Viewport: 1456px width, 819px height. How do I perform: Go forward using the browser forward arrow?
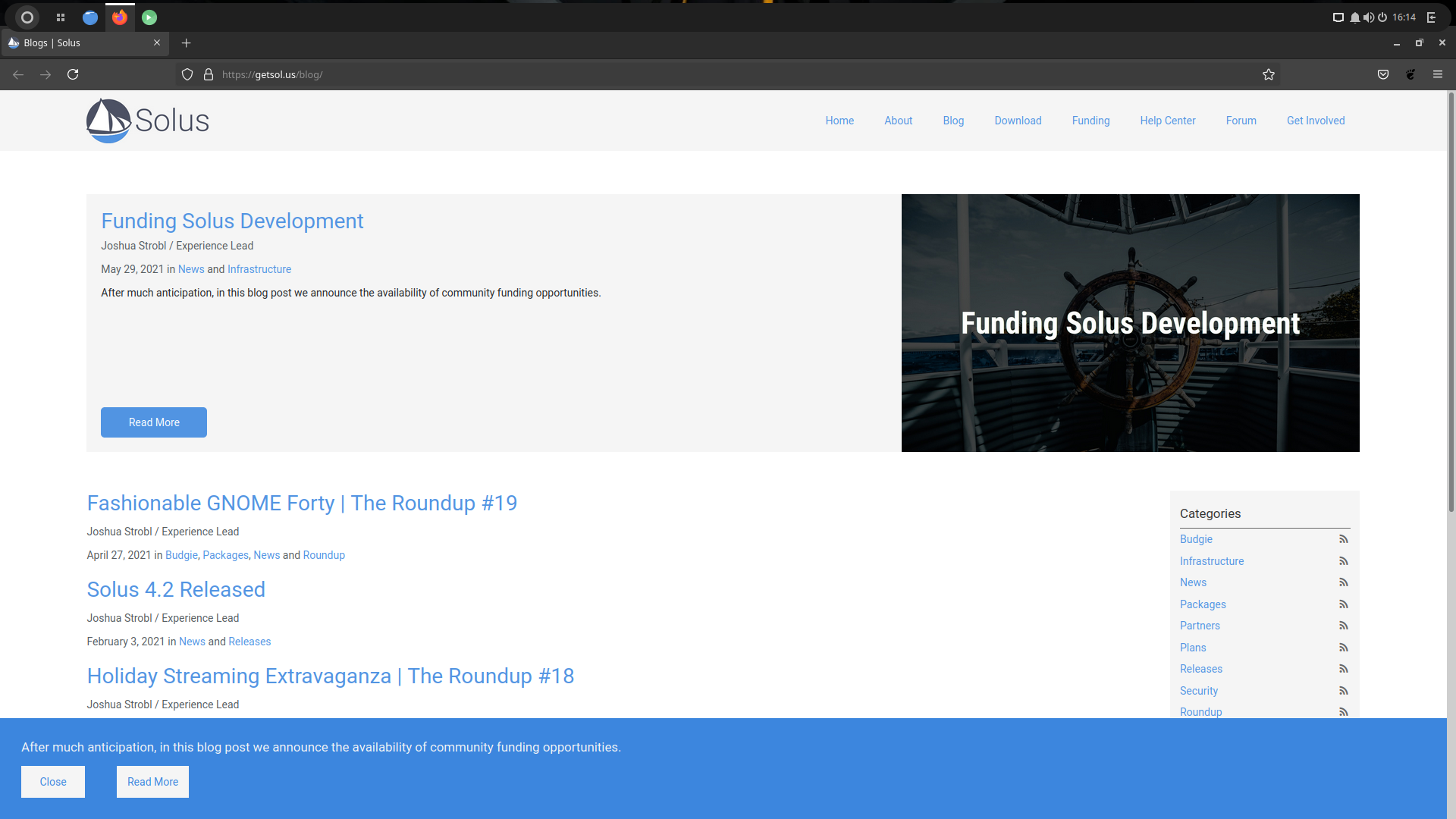45,74
